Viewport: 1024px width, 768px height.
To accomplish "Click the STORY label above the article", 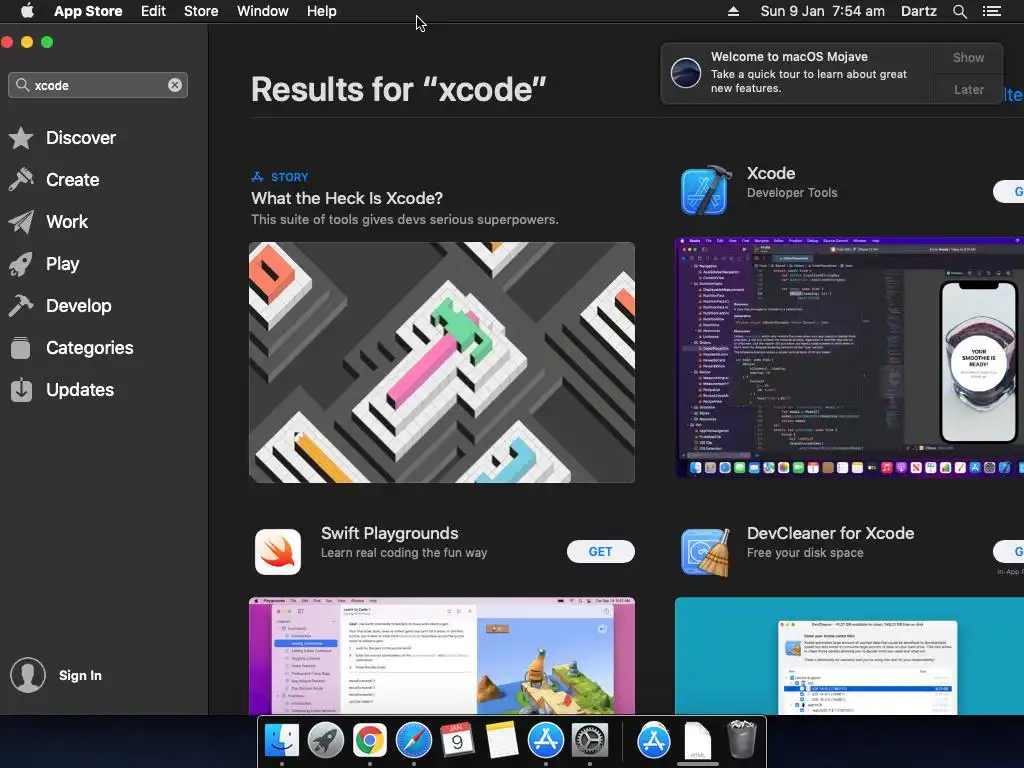I will [289, 177].
